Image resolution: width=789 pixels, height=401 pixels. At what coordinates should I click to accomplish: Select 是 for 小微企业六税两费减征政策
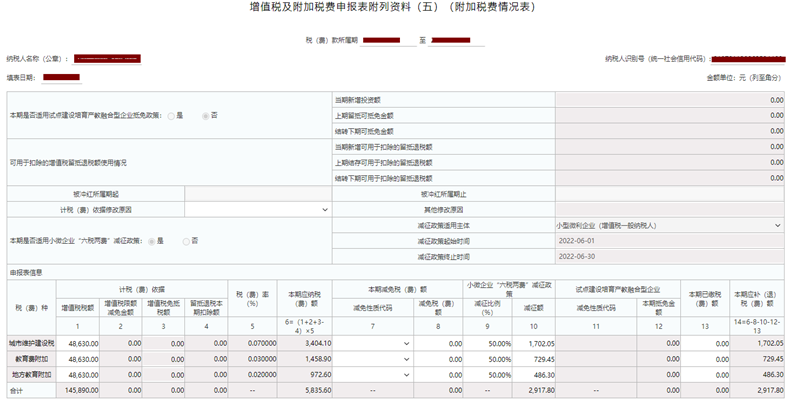tap(151, 242)
